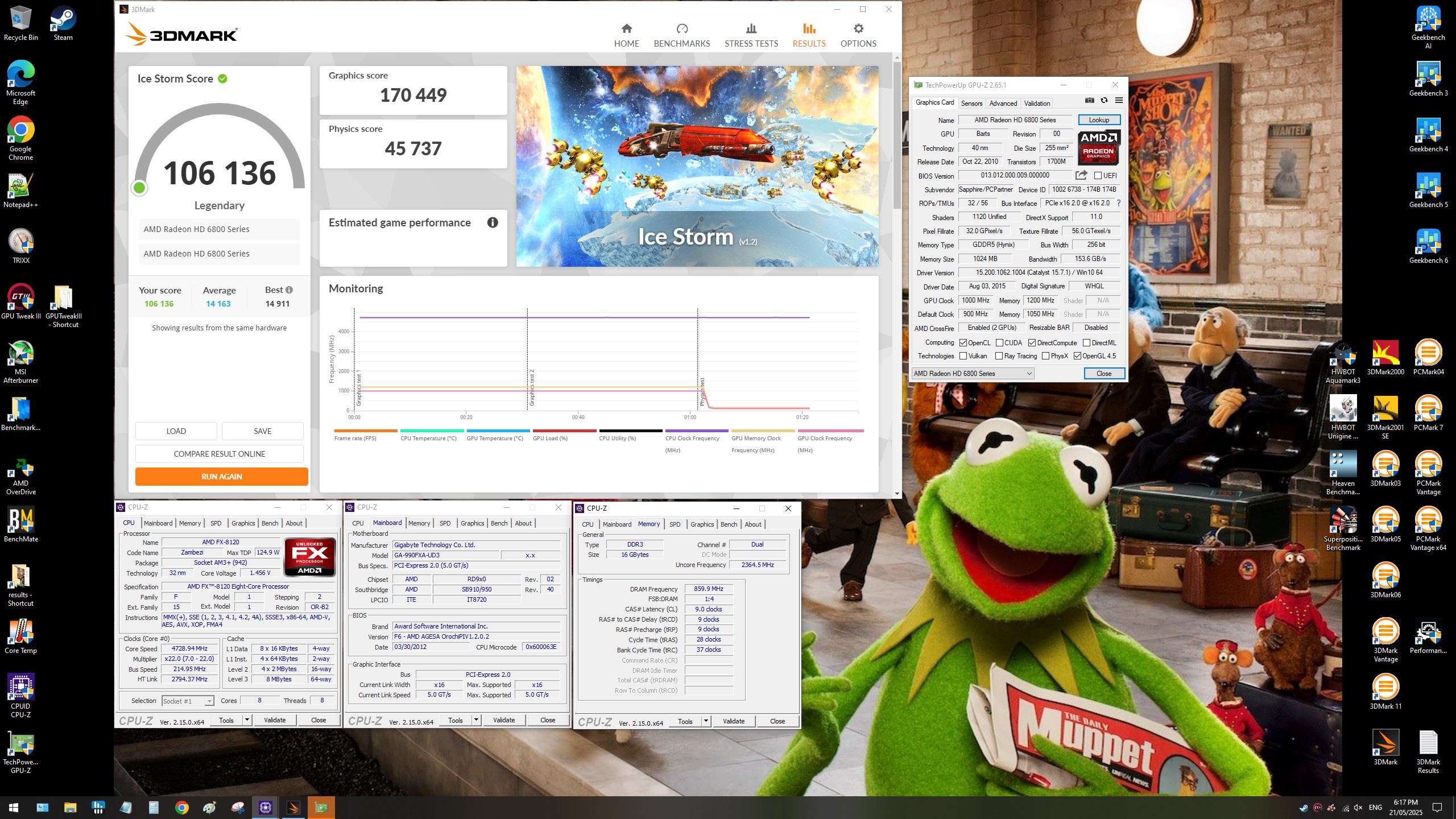Screen dimensions: 1456x819
Task: Open the Core Temp desktop icon
Action: click(20, 636)
